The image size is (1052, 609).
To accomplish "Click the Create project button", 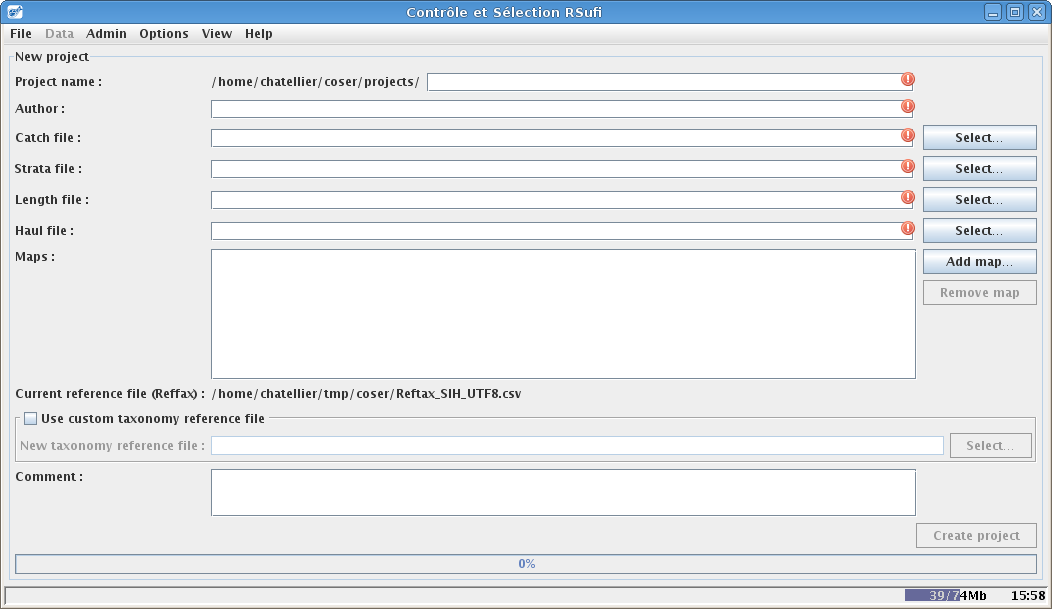I will [976, 535].
